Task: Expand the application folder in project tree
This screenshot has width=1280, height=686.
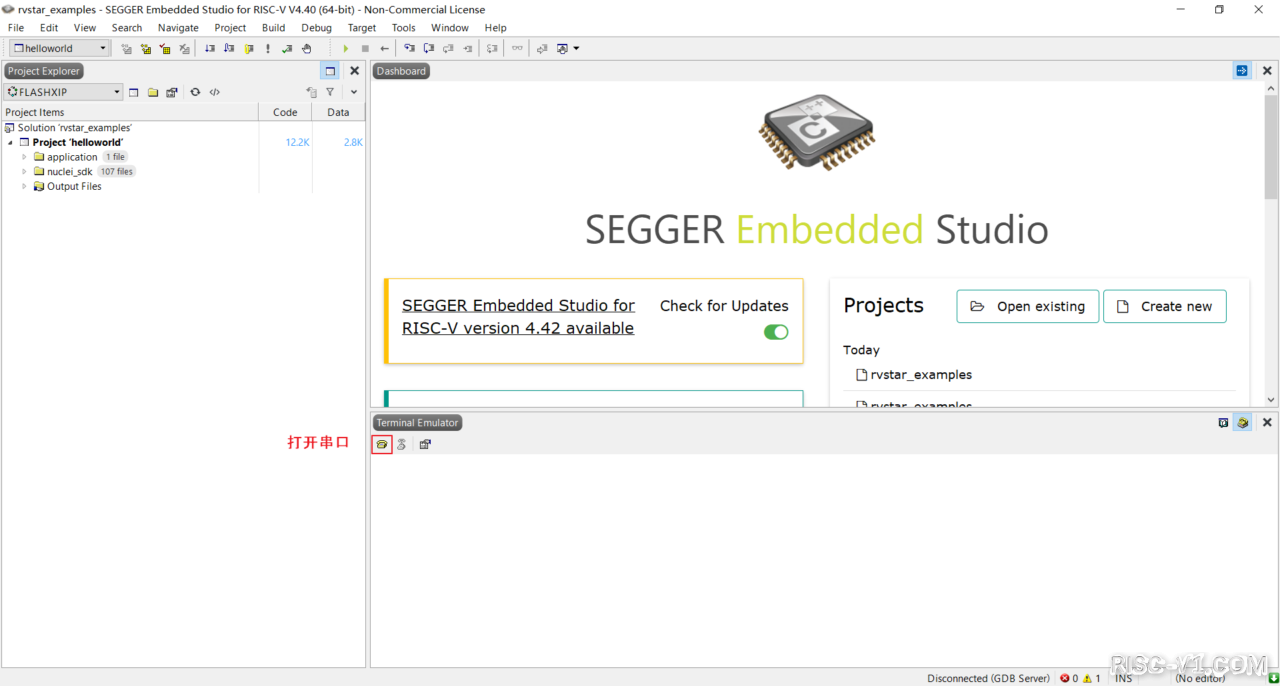Action: [x=25, y=157]
